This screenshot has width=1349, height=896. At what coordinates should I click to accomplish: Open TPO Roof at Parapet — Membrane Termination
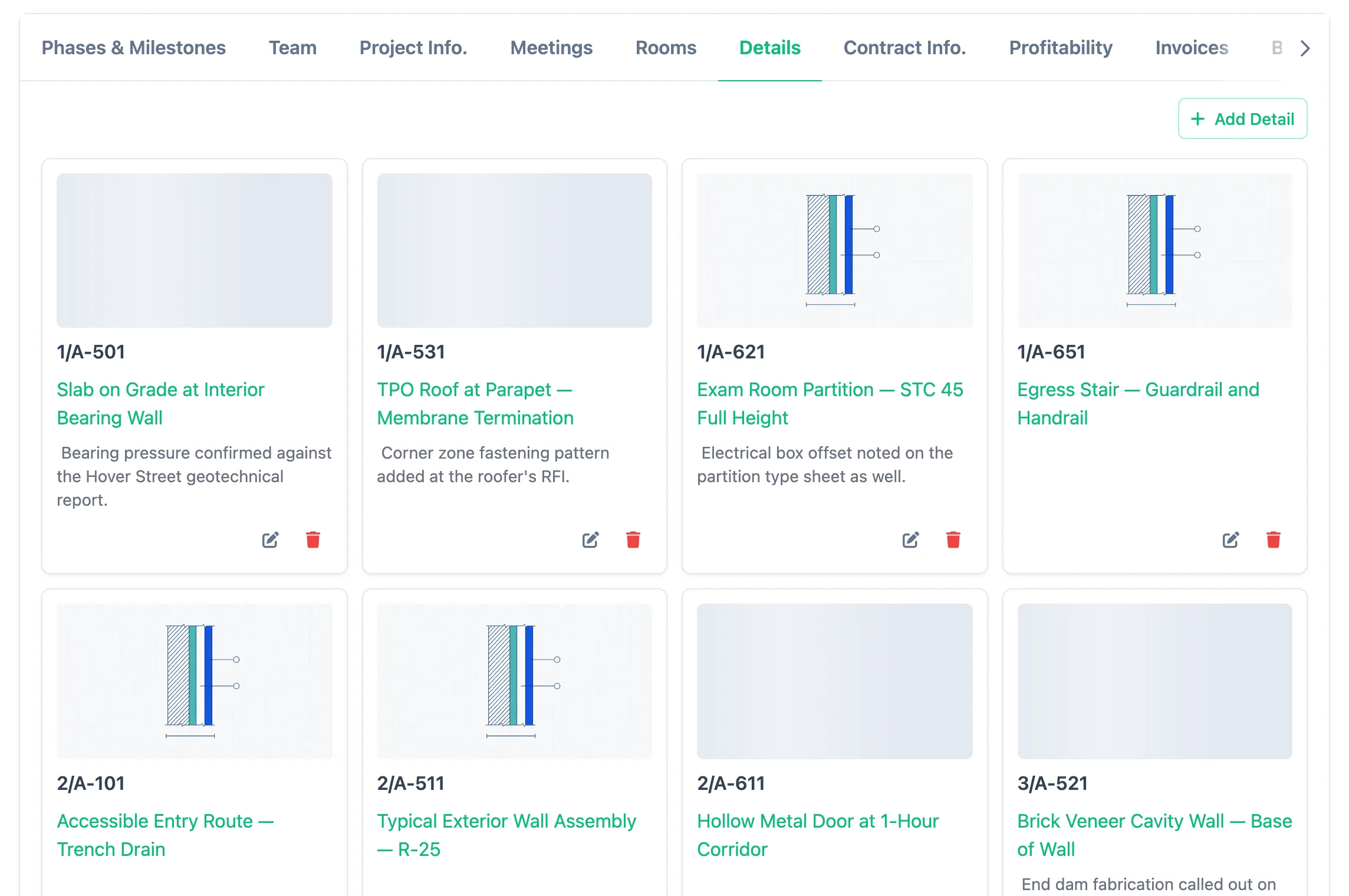[x=475, y=404]
